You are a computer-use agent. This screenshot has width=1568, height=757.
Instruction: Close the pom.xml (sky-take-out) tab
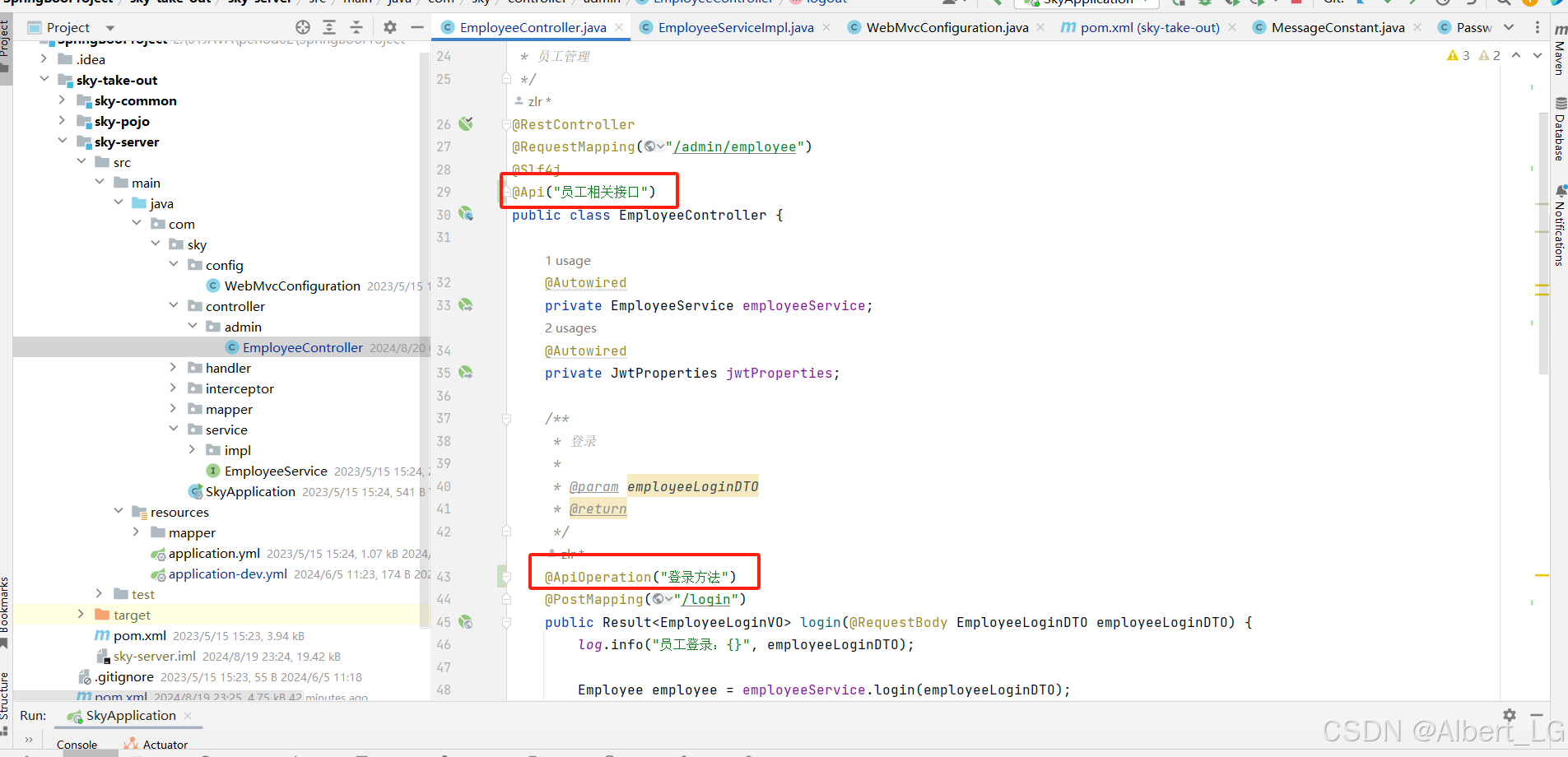click(1231, 27)
